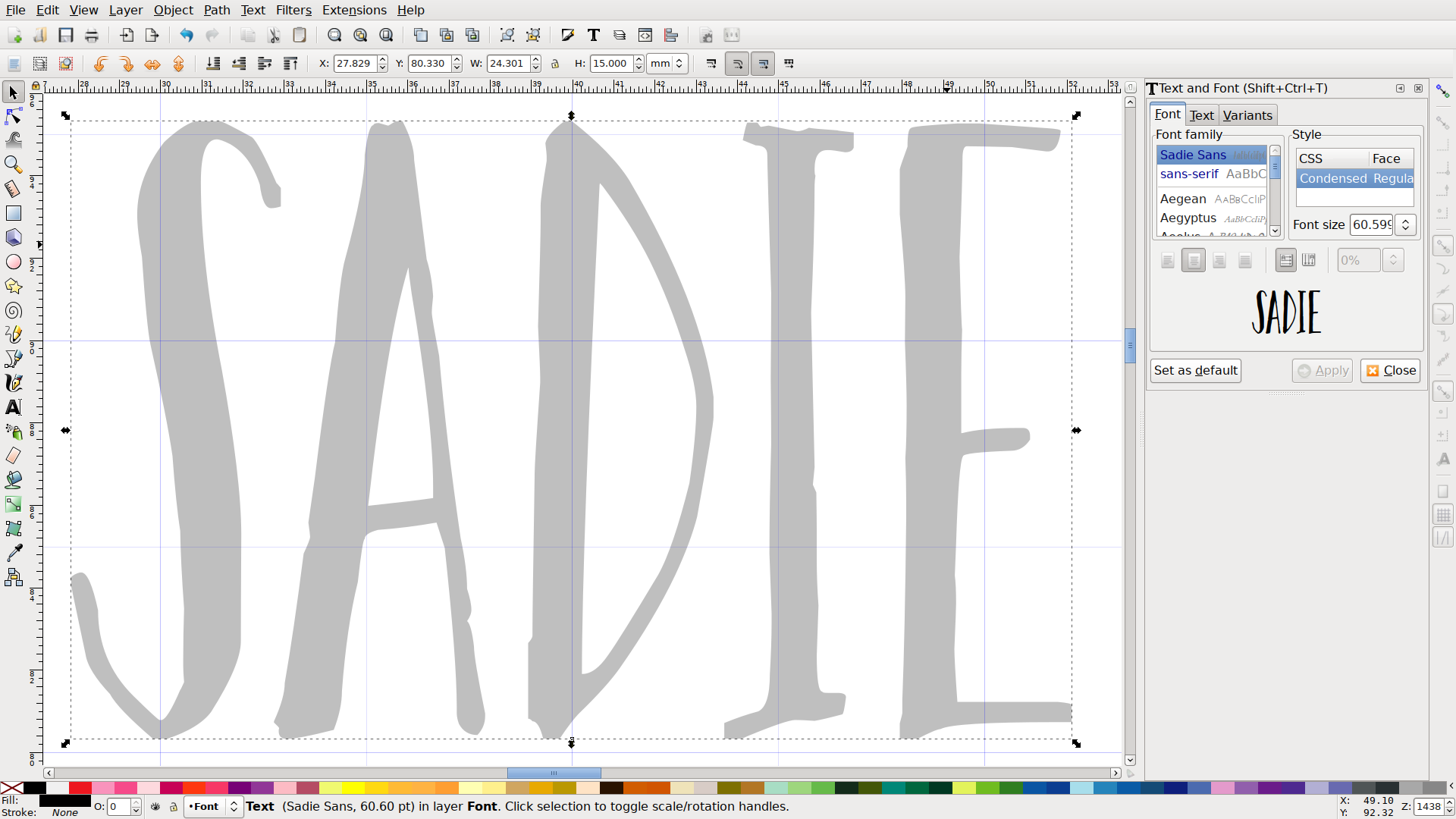The image size is (1456, 819).
Task: Flip selection horizontally
Action: click(x=152, y=64)
